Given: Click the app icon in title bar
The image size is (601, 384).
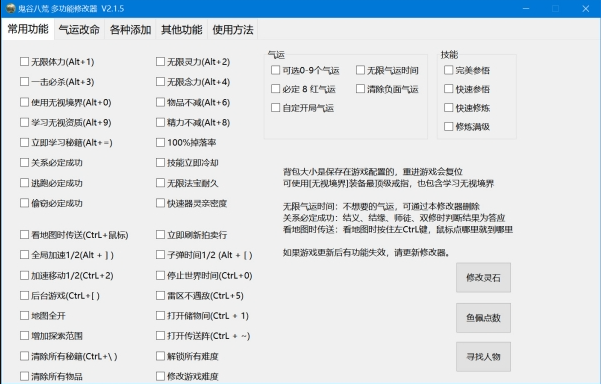Looking at the screenshot, I should tap(10, 8).
